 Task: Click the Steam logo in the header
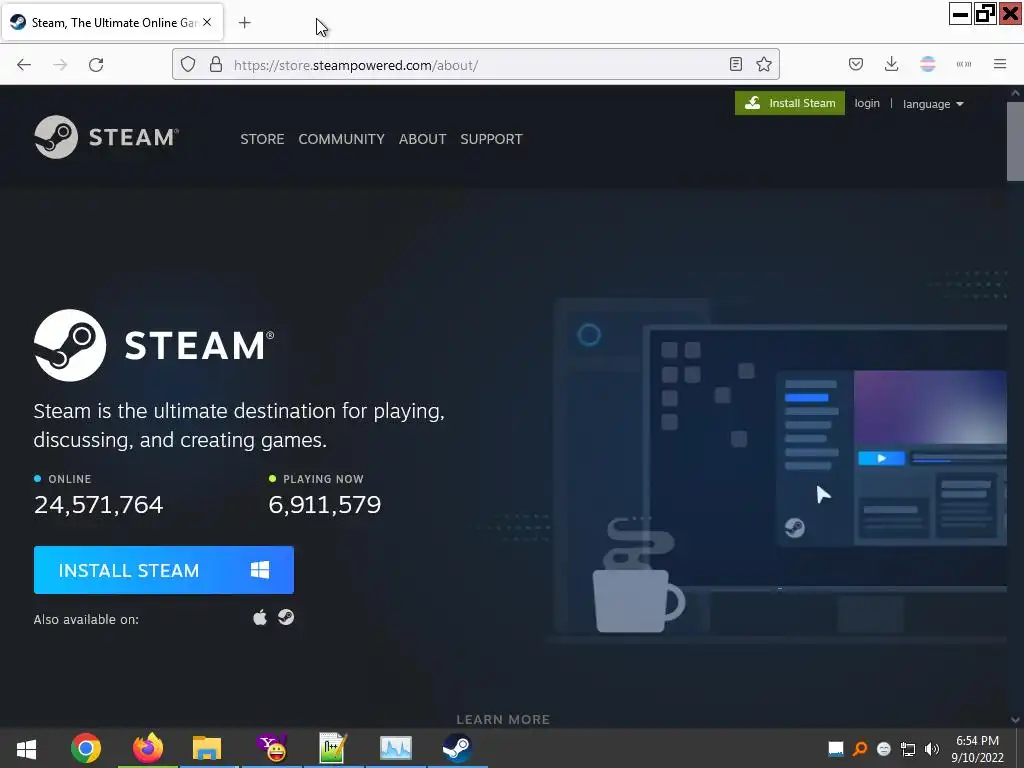click(106, 137)
